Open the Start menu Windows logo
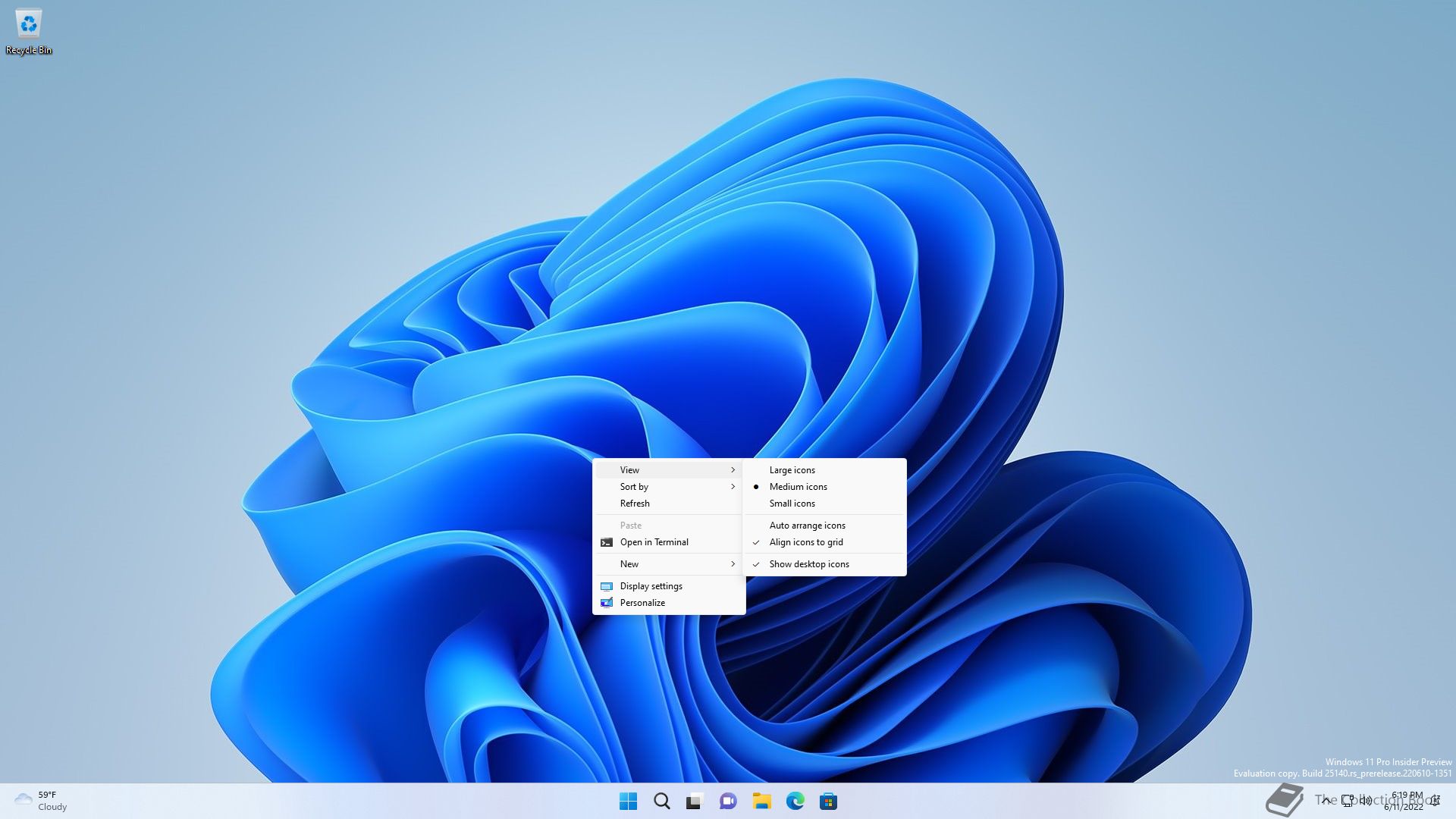Viewport: 1456px width, 819px height. click(x=628, y=801)
